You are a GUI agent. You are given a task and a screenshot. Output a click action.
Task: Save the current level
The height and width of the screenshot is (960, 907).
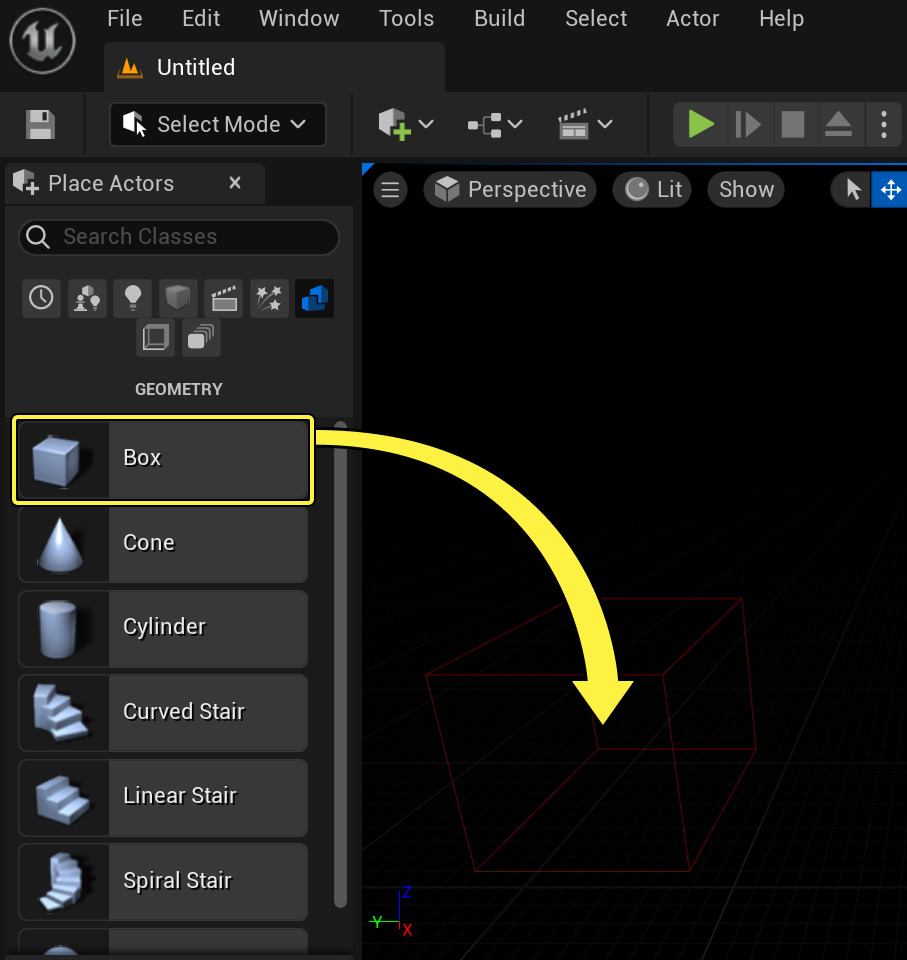coord(40,124)
